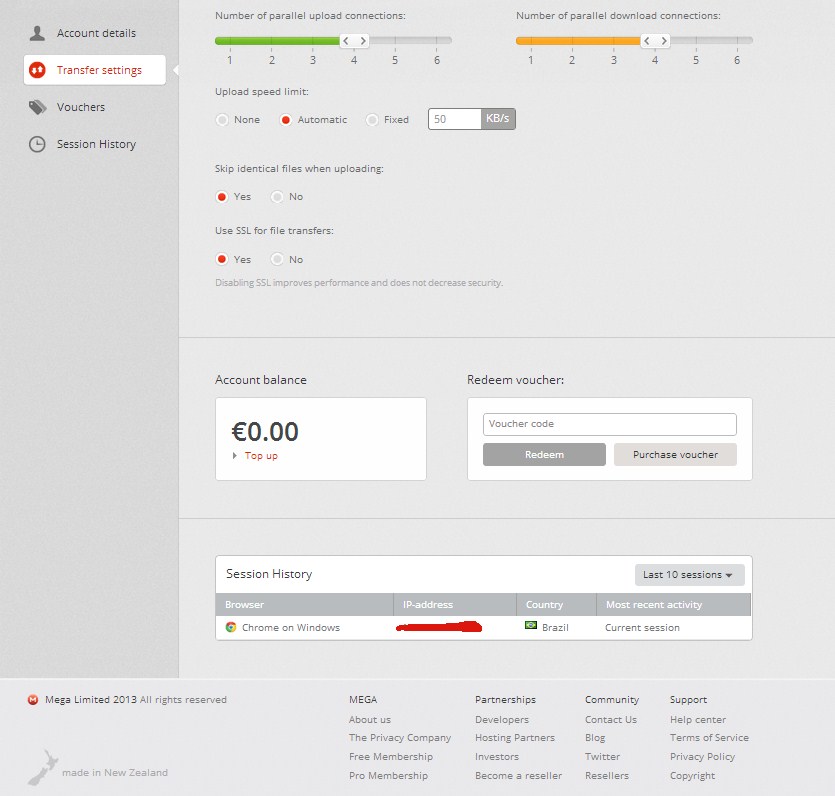835x796 pixels.
Task: Click the New Zealand map icon
Action: pos(42,765)
